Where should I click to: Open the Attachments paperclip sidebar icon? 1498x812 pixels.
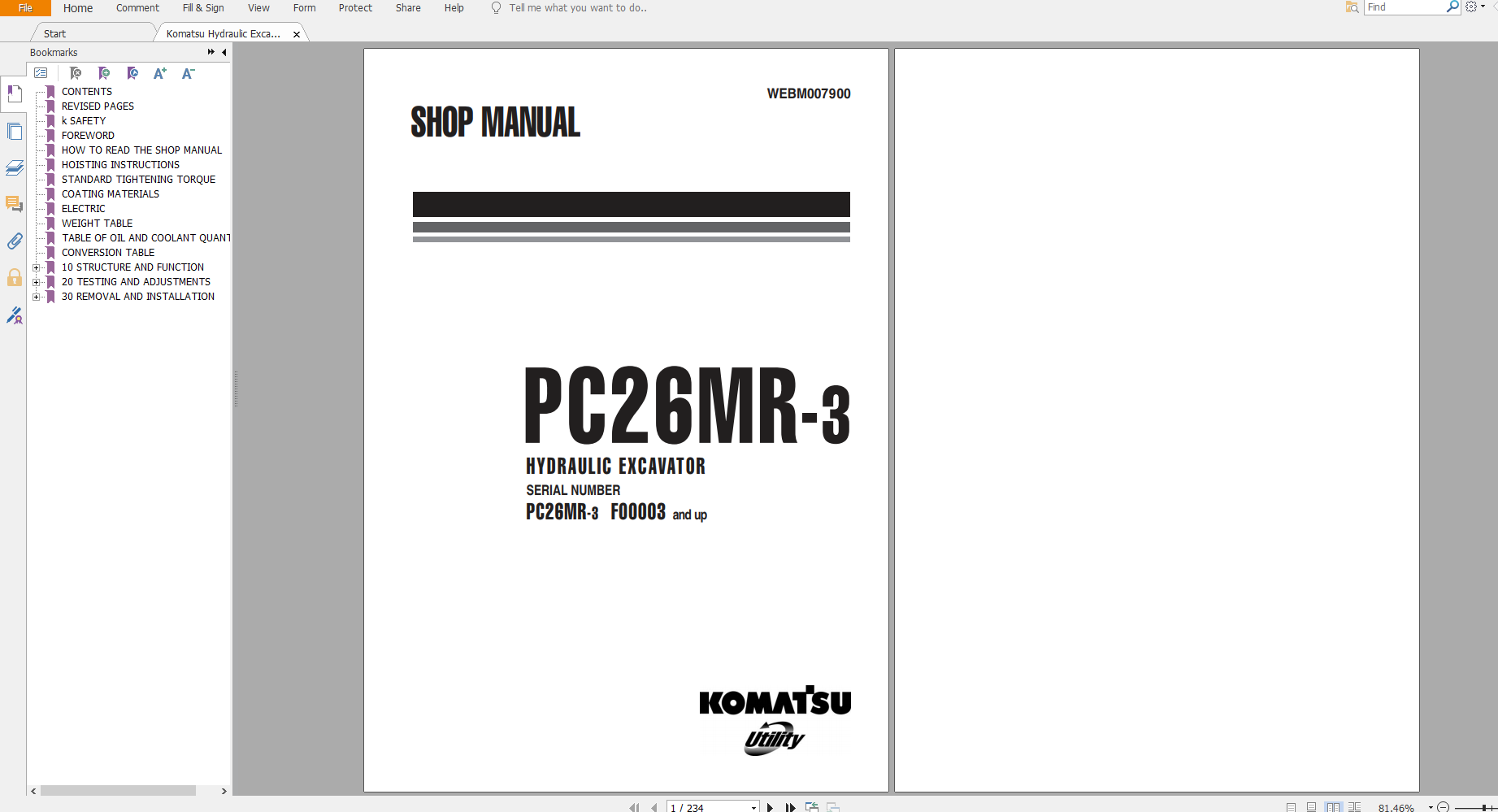[x=15, y=241]
